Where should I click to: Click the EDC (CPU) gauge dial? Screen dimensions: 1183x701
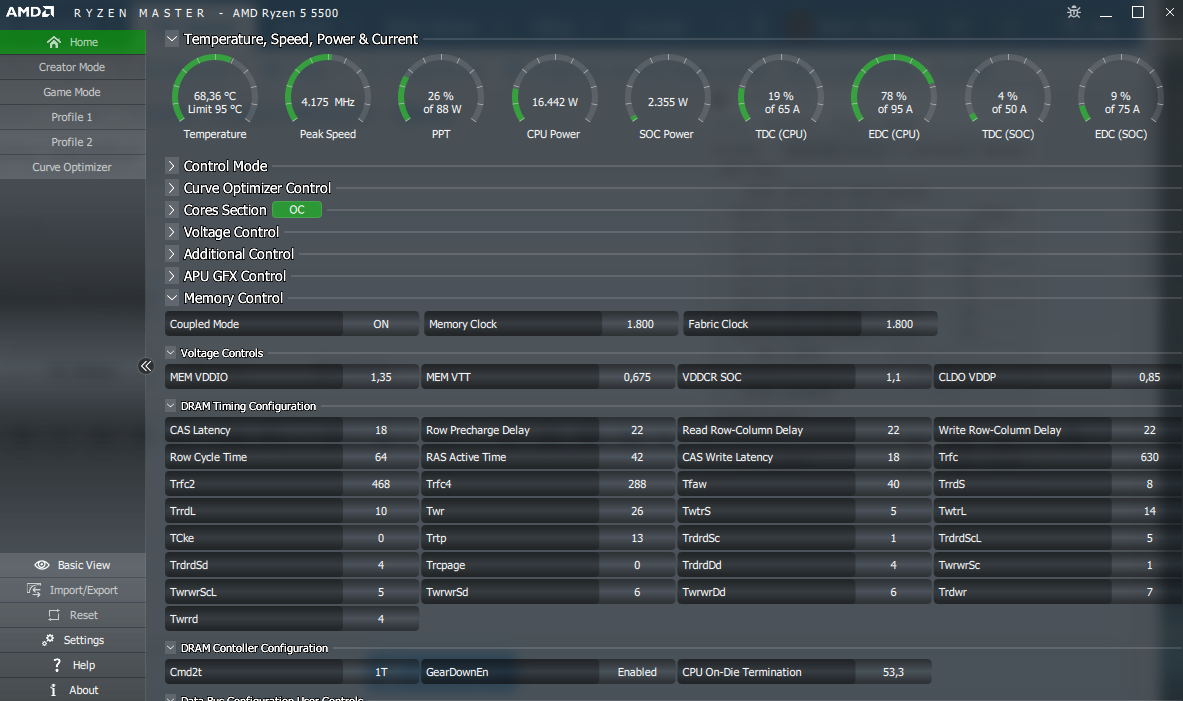894,91
